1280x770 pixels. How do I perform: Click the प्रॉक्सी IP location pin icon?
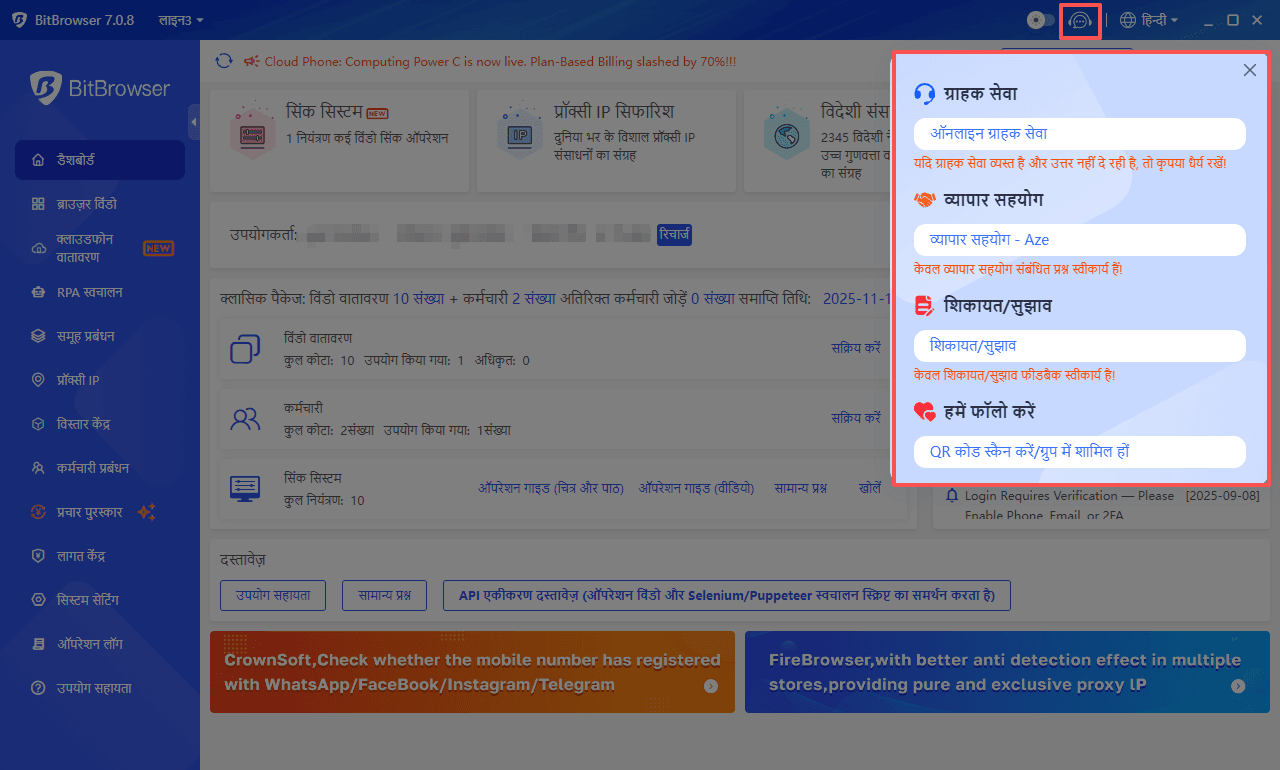(x=38, y=380)
